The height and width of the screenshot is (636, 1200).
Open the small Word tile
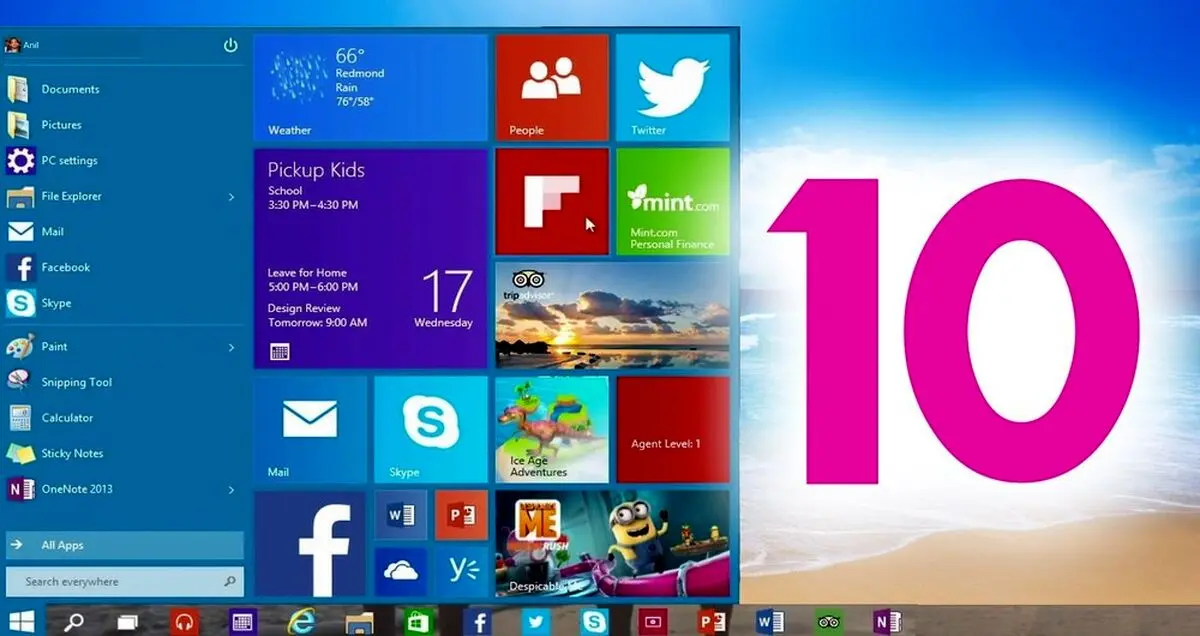[x=401, y=515]
